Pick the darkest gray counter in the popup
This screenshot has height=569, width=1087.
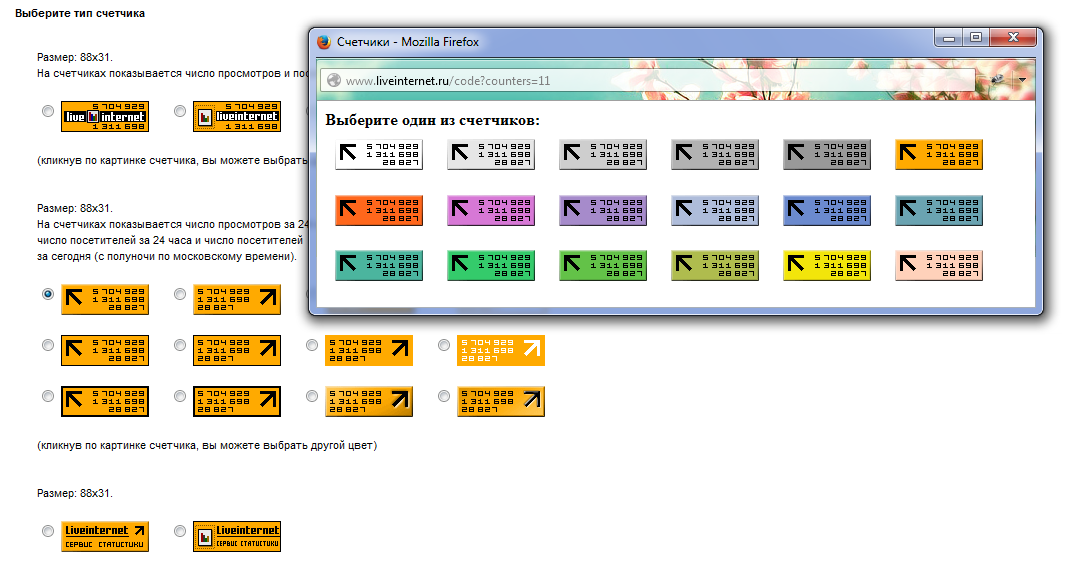click(x=827, y=155)
